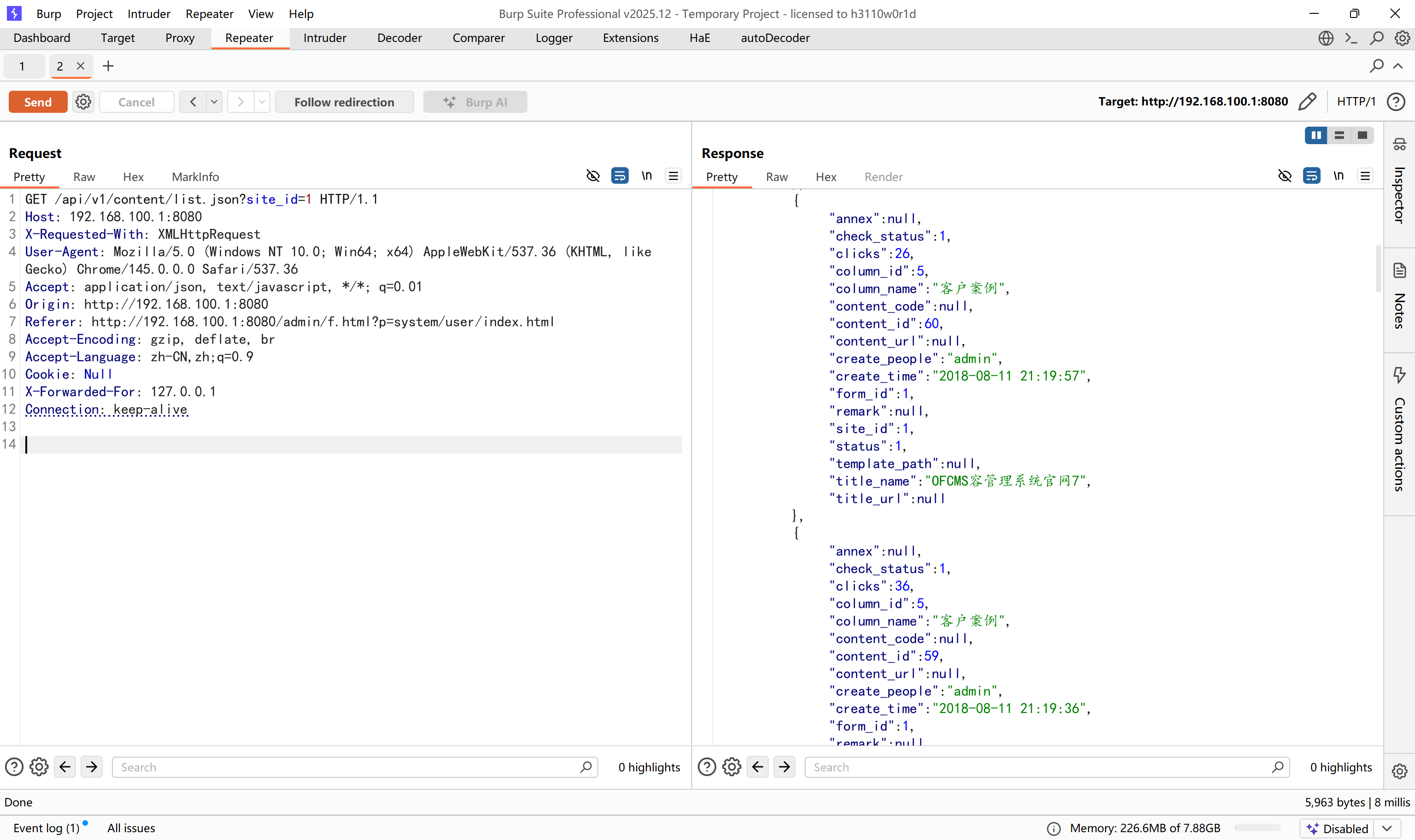Toggle word wrap in the request editor

[x=620, y=176]
